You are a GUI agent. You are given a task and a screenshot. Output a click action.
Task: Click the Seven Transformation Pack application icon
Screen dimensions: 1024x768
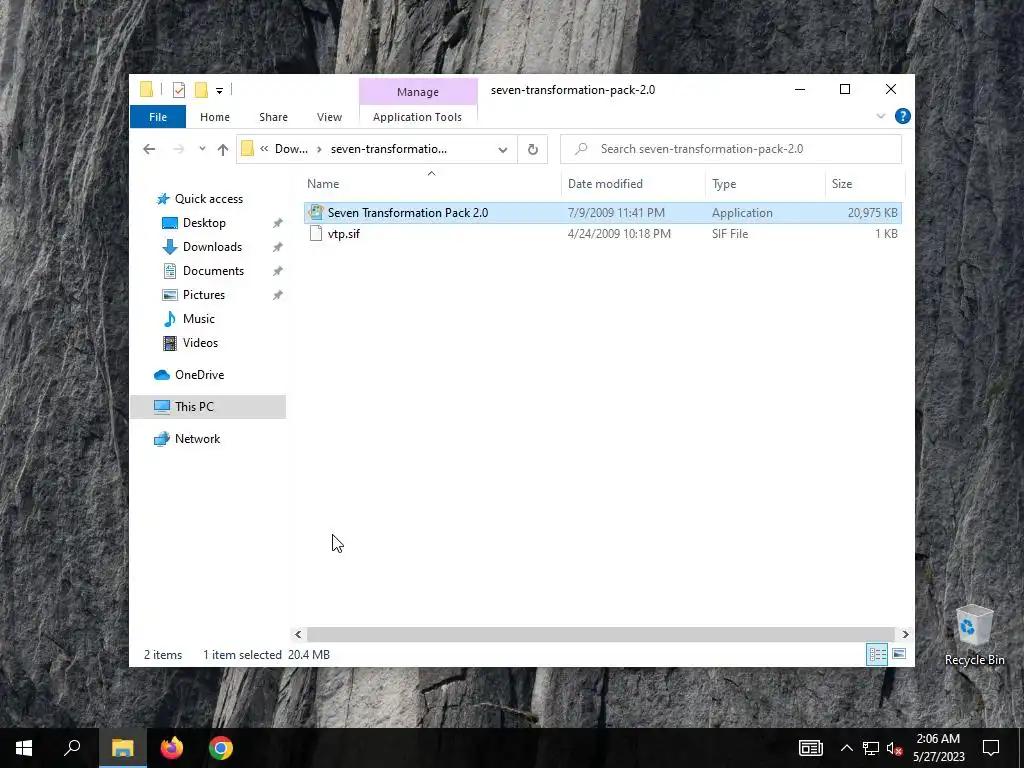316,212
